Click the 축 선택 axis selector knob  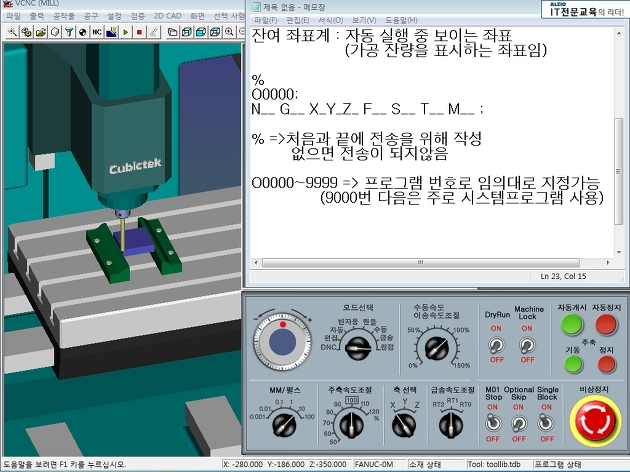(404, 425)
